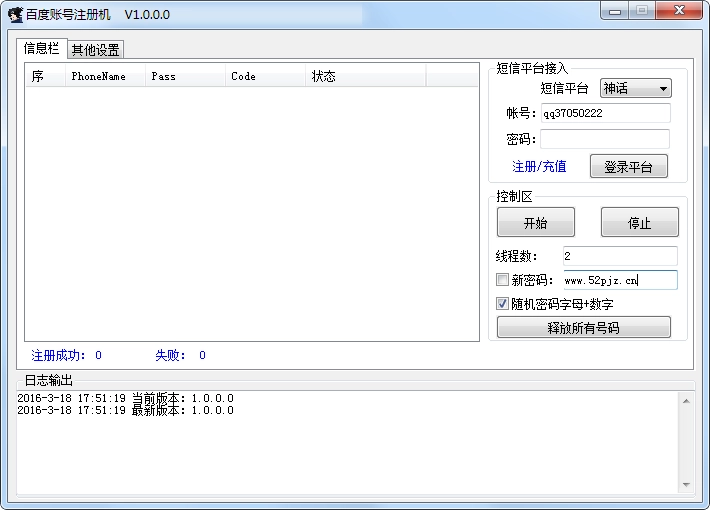Click the 序 column header

click(x=45, y=76)
